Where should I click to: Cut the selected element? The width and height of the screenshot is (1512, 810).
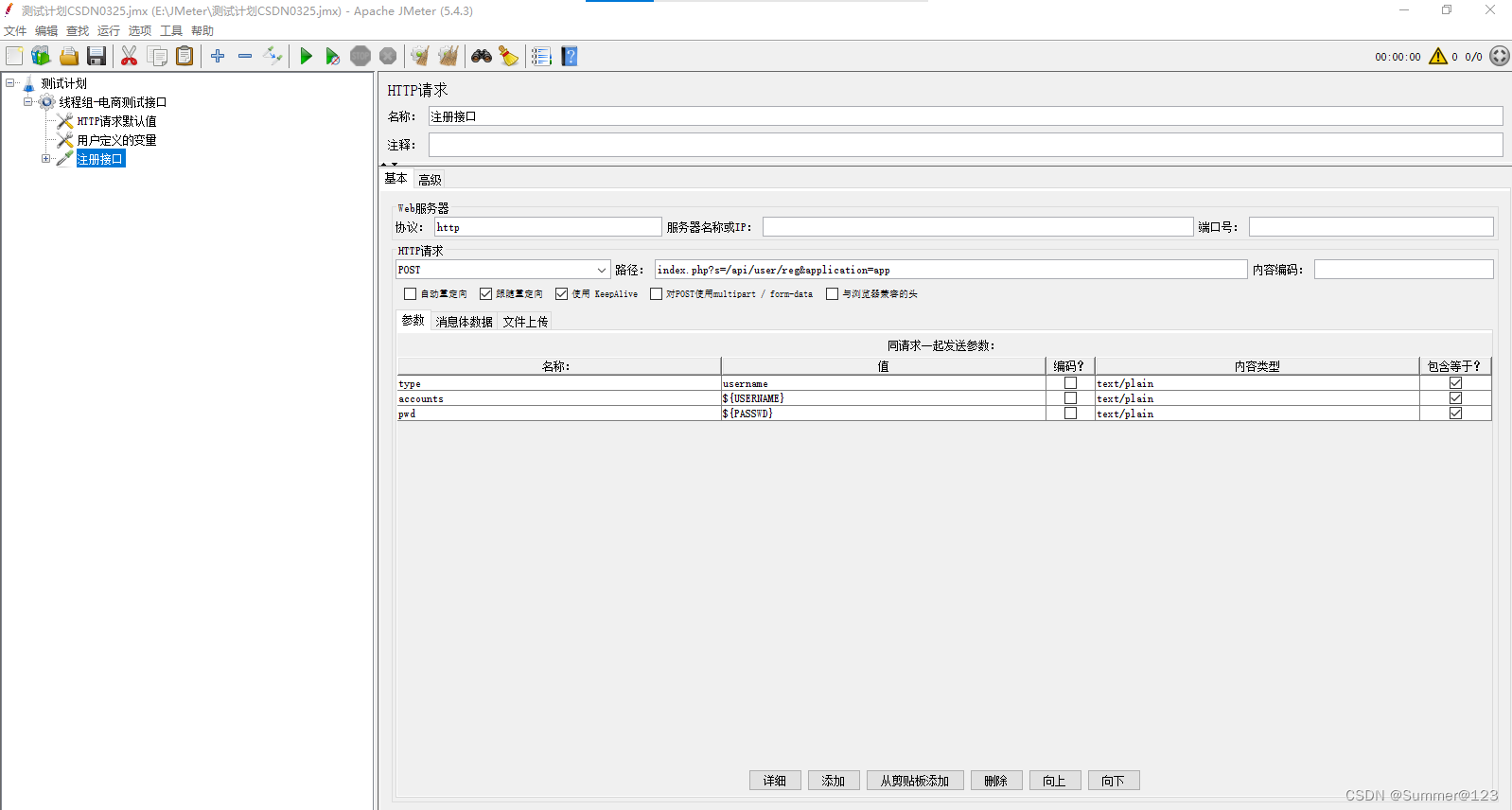[130, 57]
